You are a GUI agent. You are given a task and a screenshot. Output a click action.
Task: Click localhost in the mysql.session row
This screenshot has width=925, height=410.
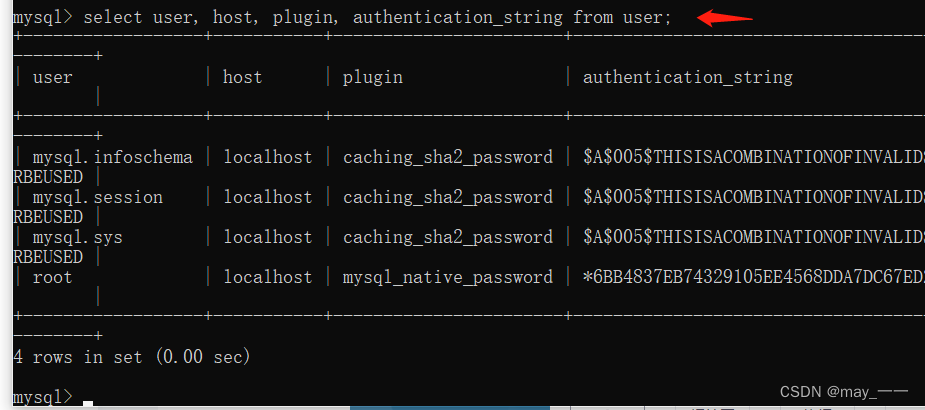coord(268,197)
